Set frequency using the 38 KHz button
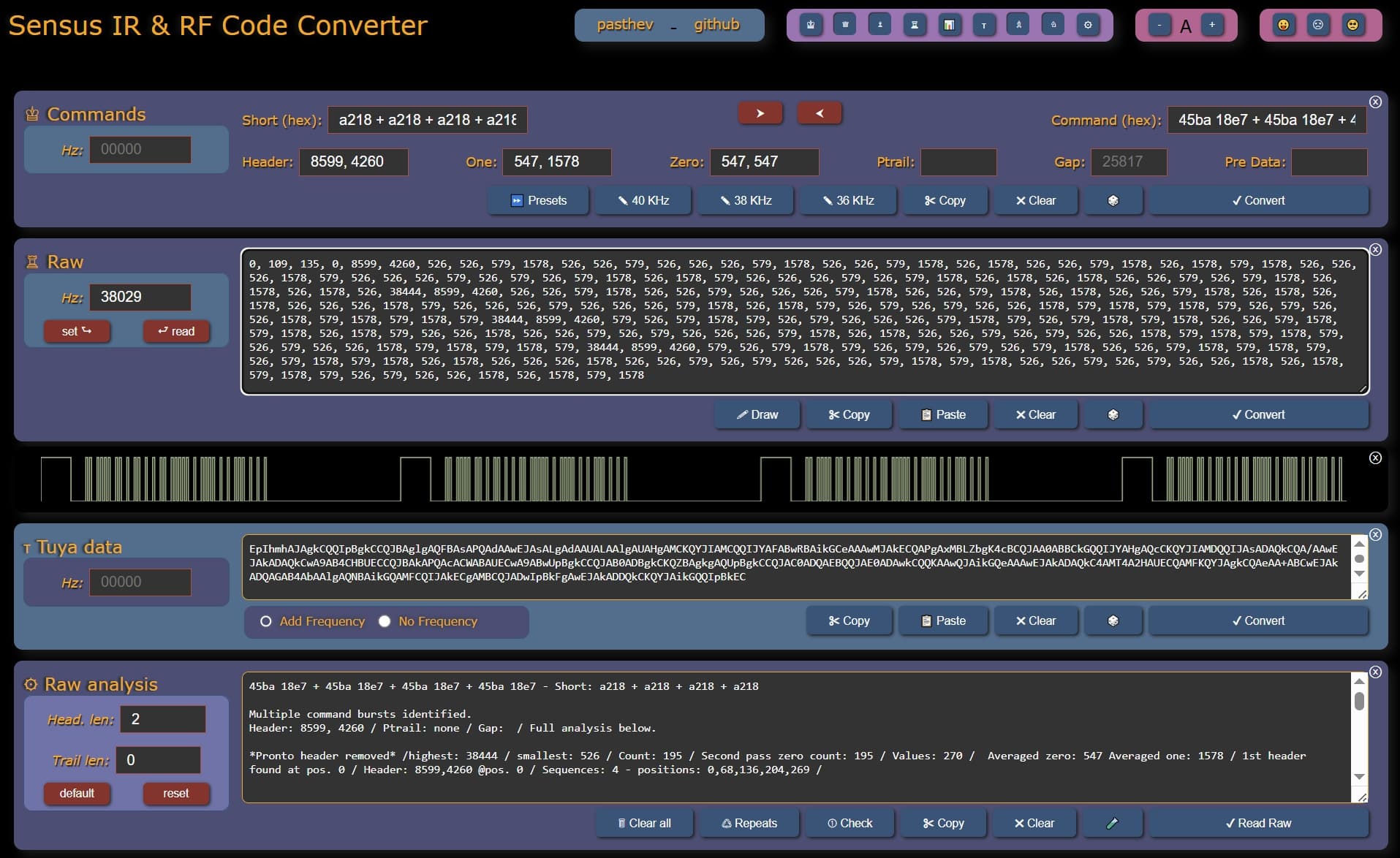 (x=745, y=200)
